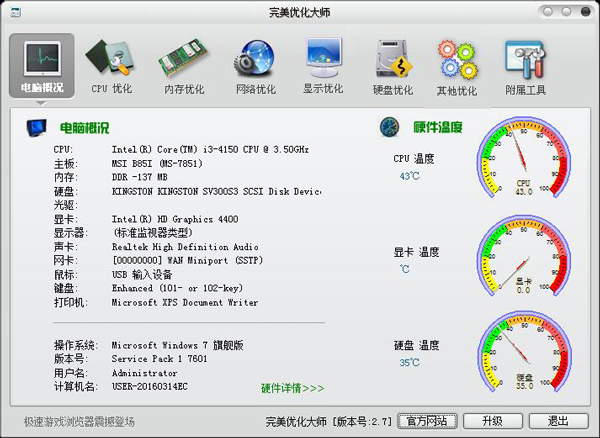Screen dimensions: 600x438
Task: Click the USB 输入设备 mouse value
Action: click(142, 274)
